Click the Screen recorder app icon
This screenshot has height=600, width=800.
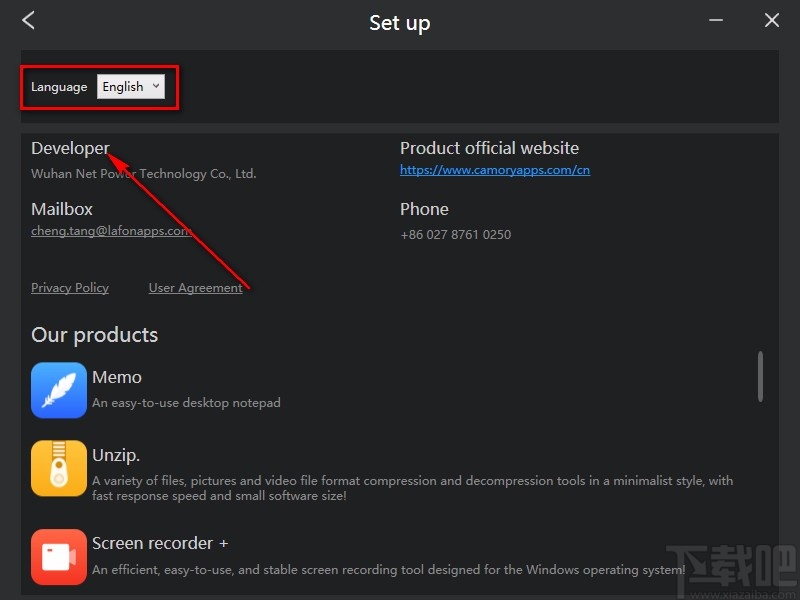click(x=59, y=557)
